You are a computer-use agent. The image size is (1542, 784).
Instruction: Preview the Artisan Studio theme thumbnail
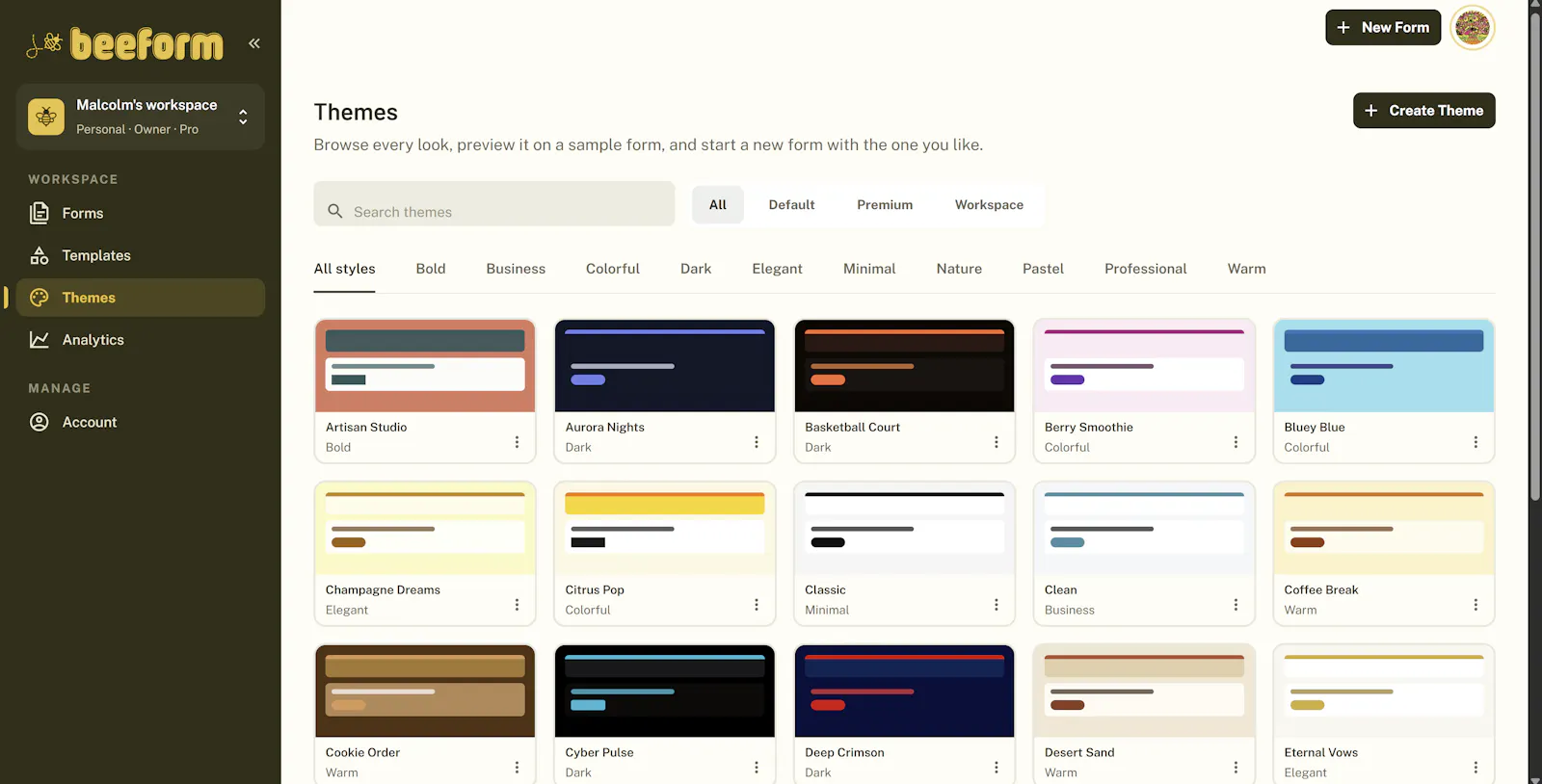coord(425,366)
